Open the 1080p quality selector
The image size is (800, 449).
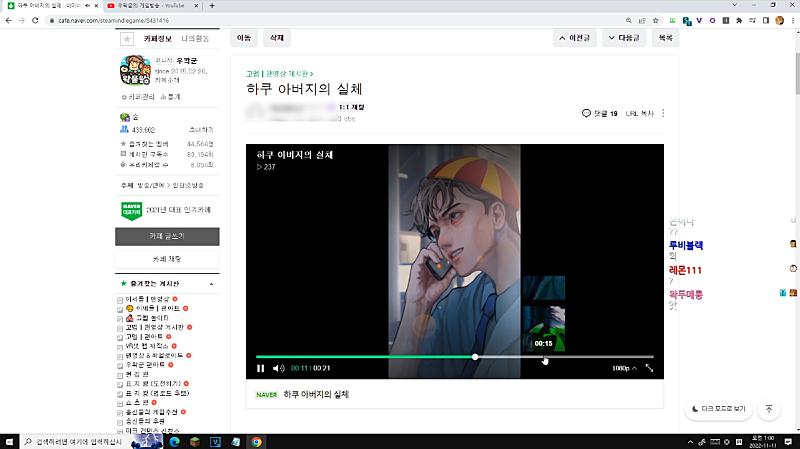tap(624, 368)
